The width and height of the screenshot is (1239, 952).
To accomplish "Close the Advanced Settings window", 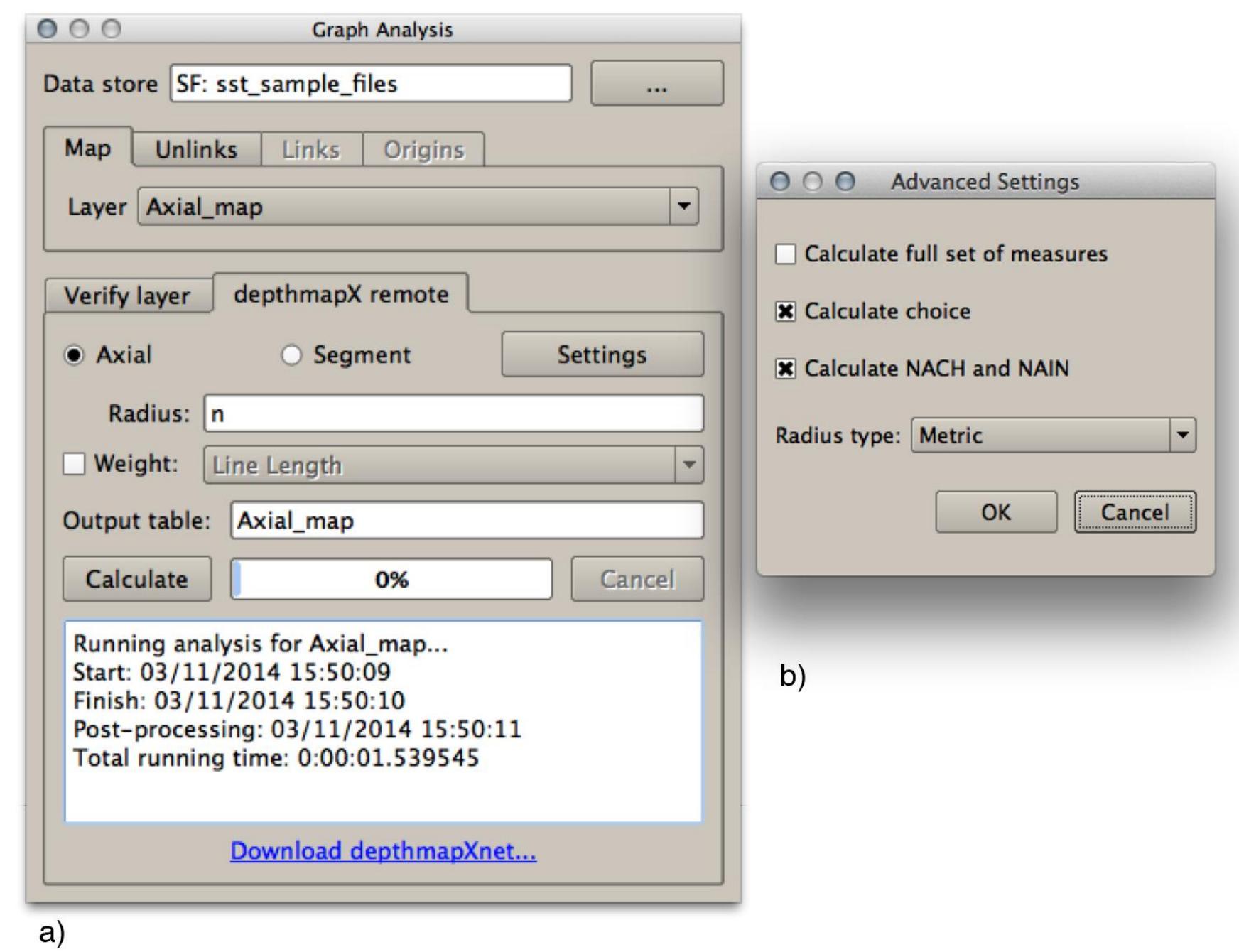I will click(780, 181).
